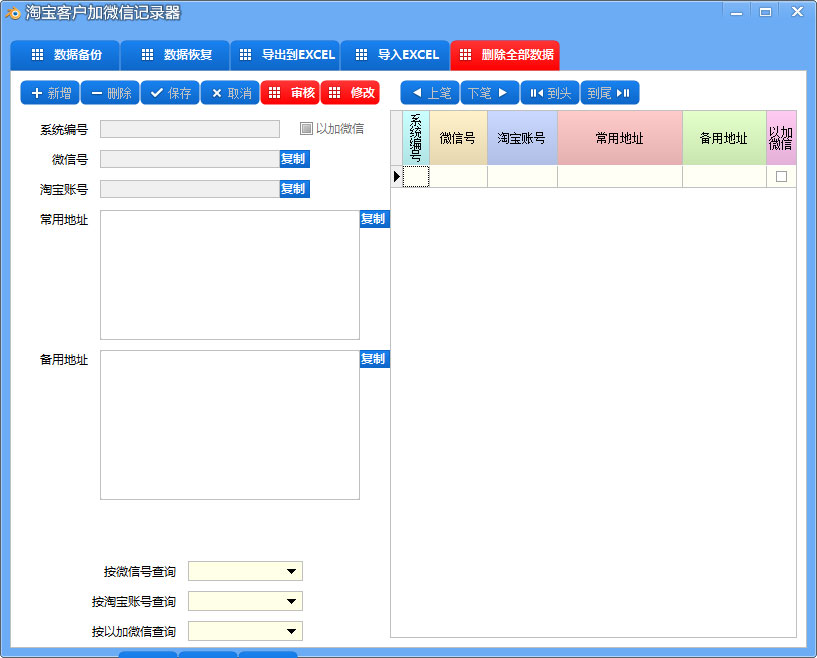Click the 数据备份 backup button
Image resolution: width=817 pixels, height=658 pixels.
[x=65, y=55]
